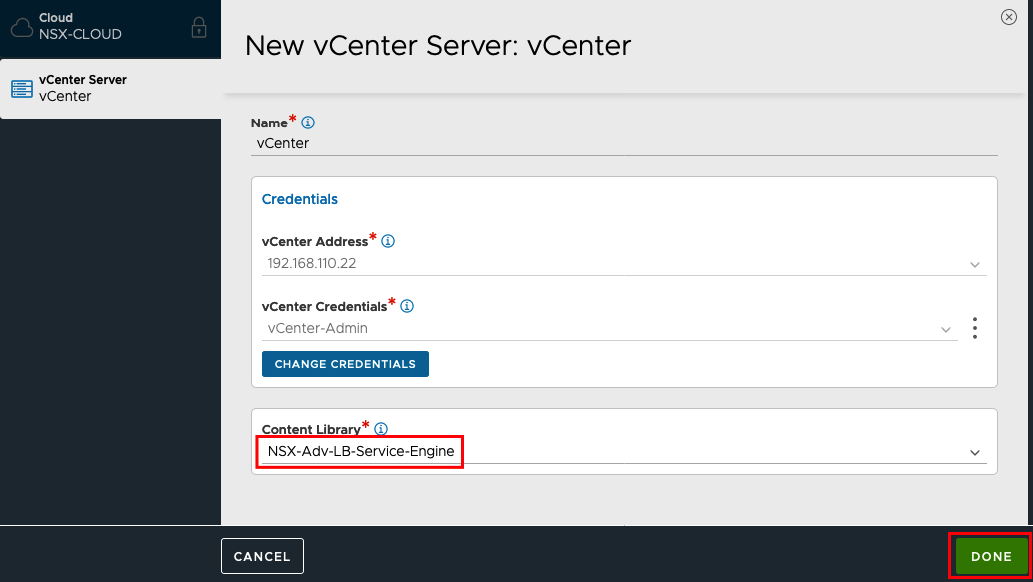1033x582 pixels.
Task: Open info tooltip for vCenter Address
Action: (x=388, y=241)
